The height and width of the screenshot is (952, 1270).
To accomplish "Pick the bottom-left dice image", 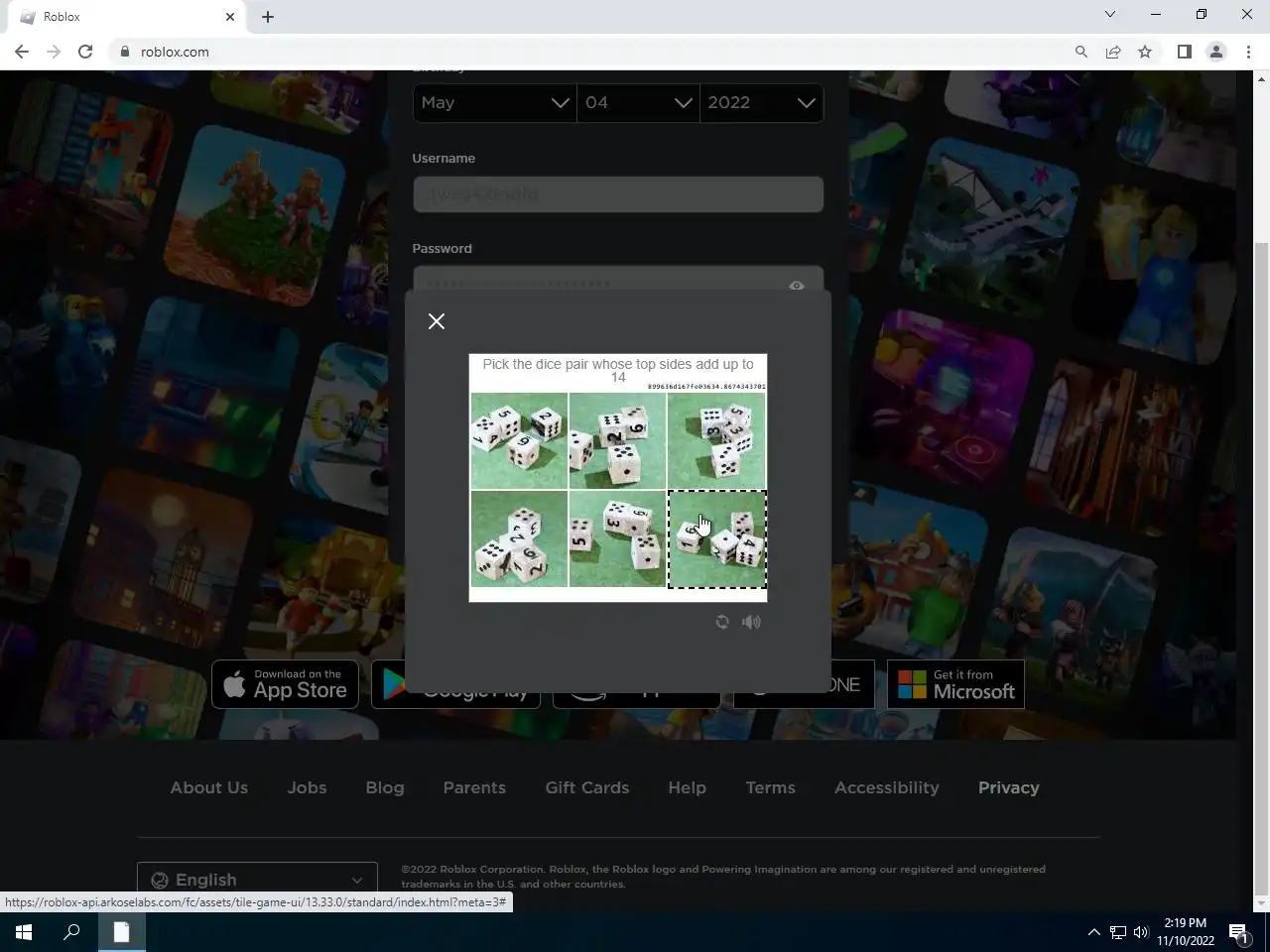I will [x=519, y=538].
